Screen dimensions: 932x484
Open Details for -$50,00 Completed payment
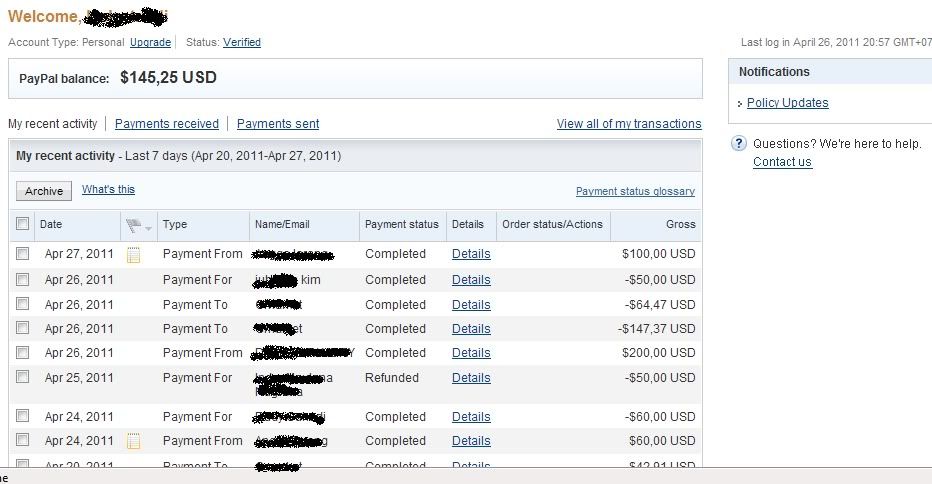pyautogui.click(x=471, y=280)
